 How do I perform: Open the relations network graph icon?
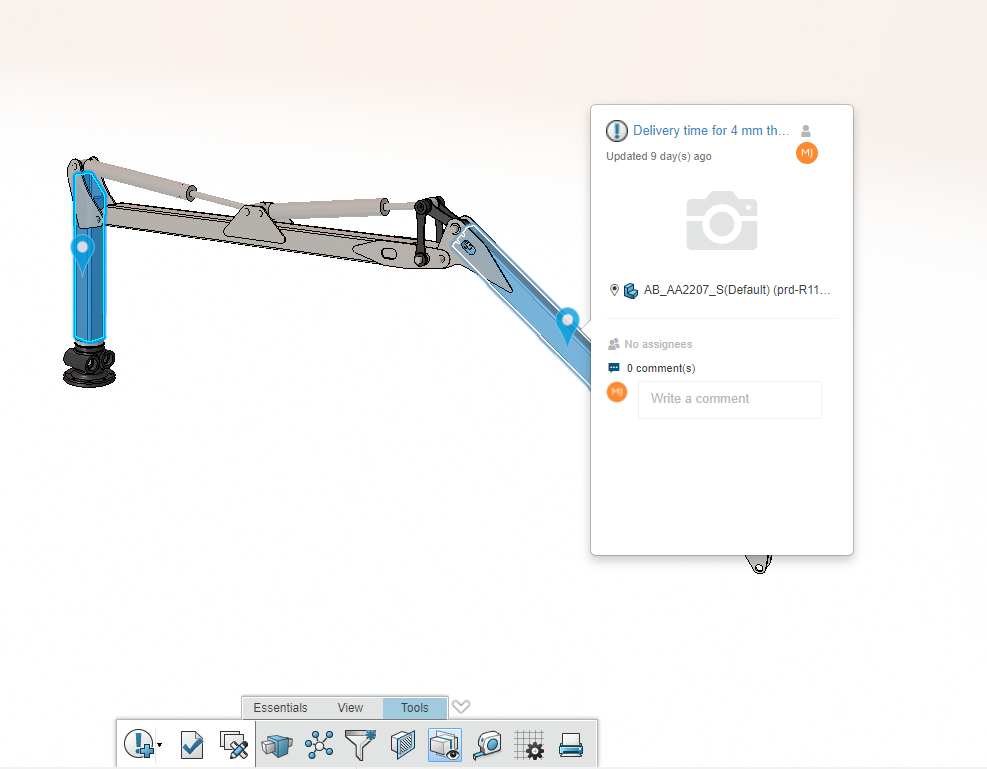point(319,744)
